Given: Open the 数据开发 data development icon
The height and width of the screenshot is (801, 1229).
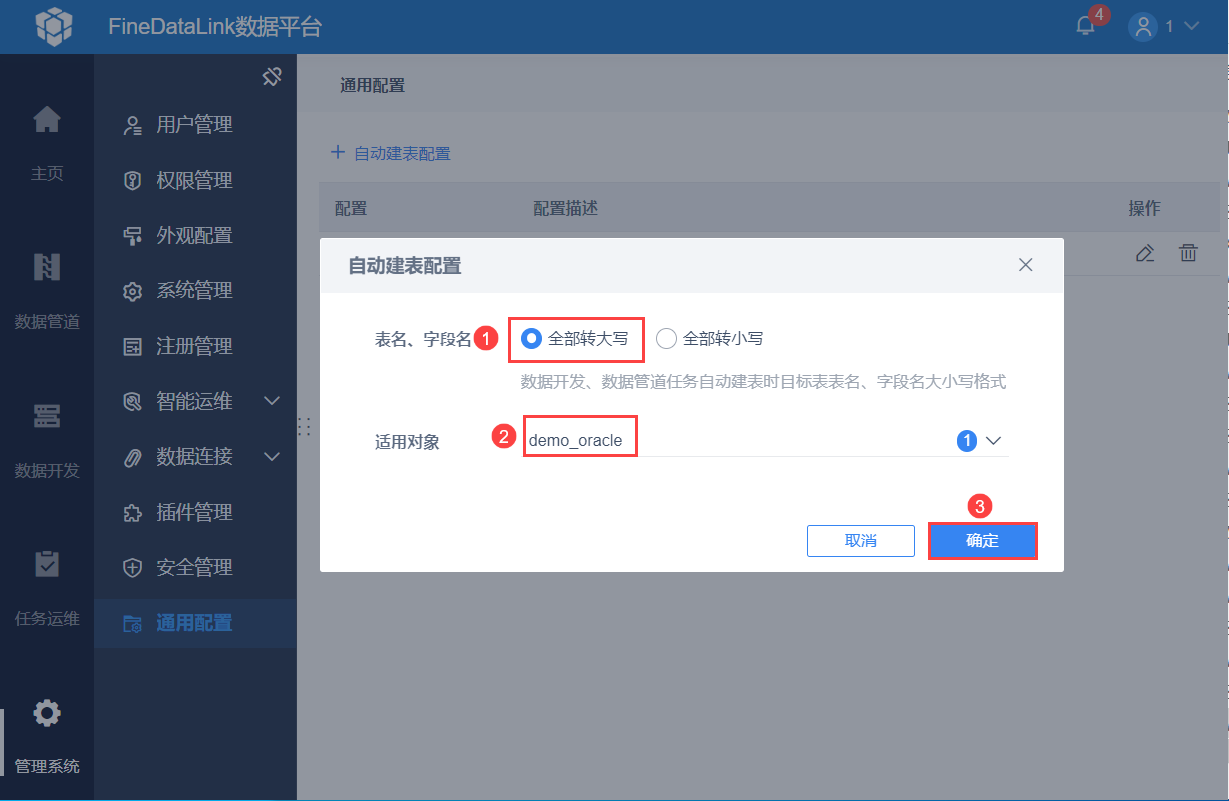Looking at the screenshot, I should coord(47,415).
